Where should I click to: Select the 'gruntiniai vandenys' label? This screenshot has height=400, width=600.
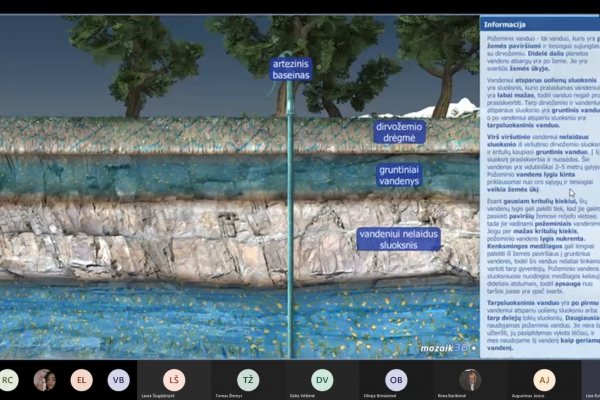point(399,175)
